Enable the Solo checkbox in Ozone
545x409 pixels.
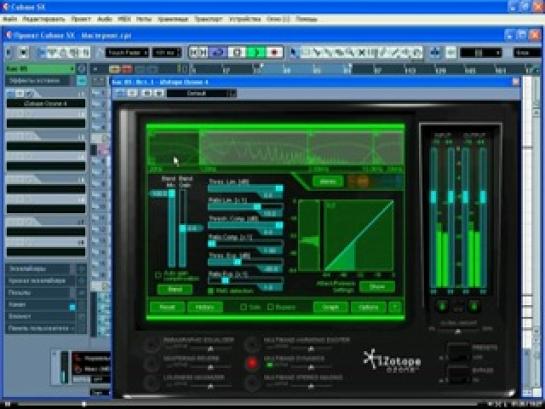[244, 307]
